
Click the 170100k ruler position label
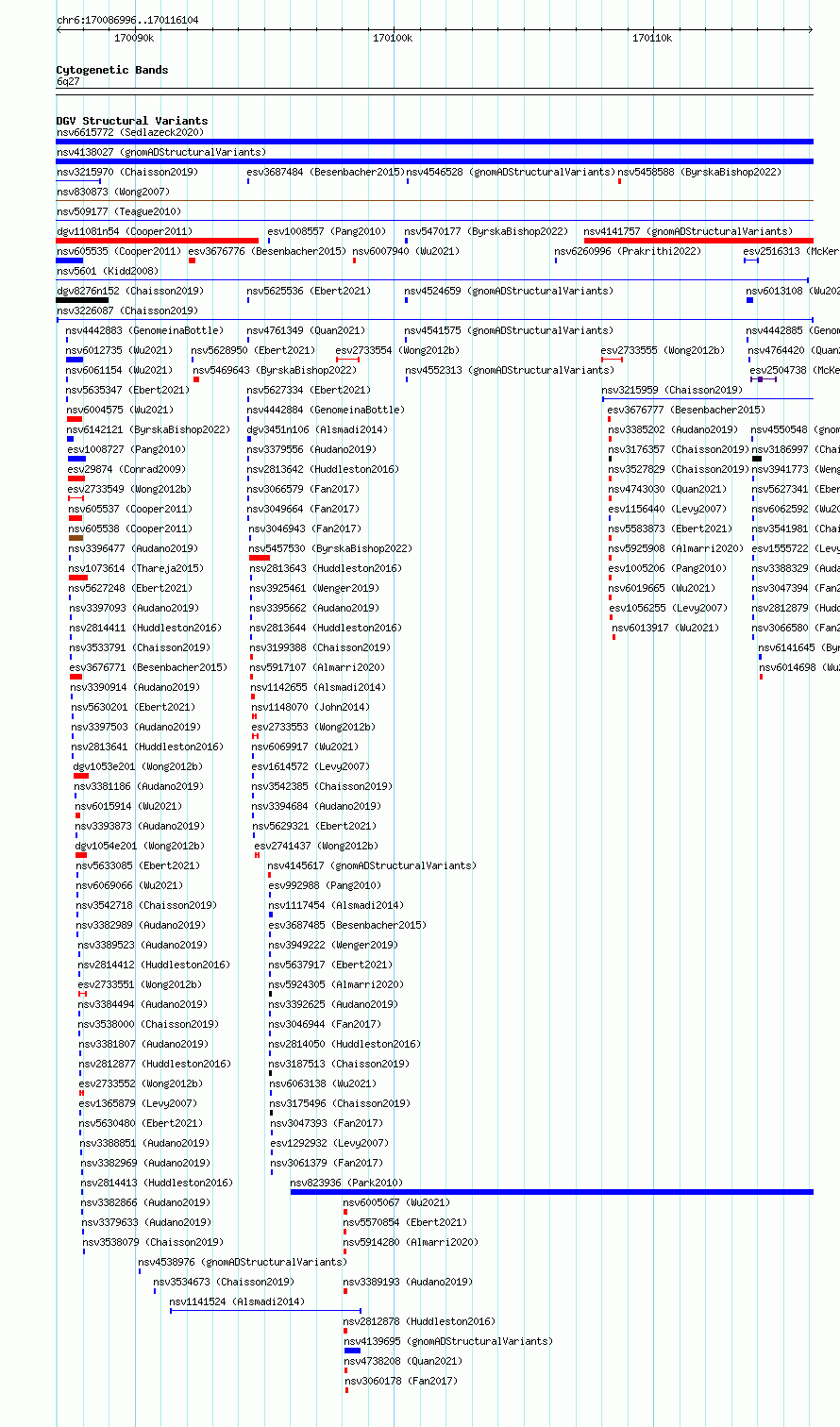tap(393, 38)
